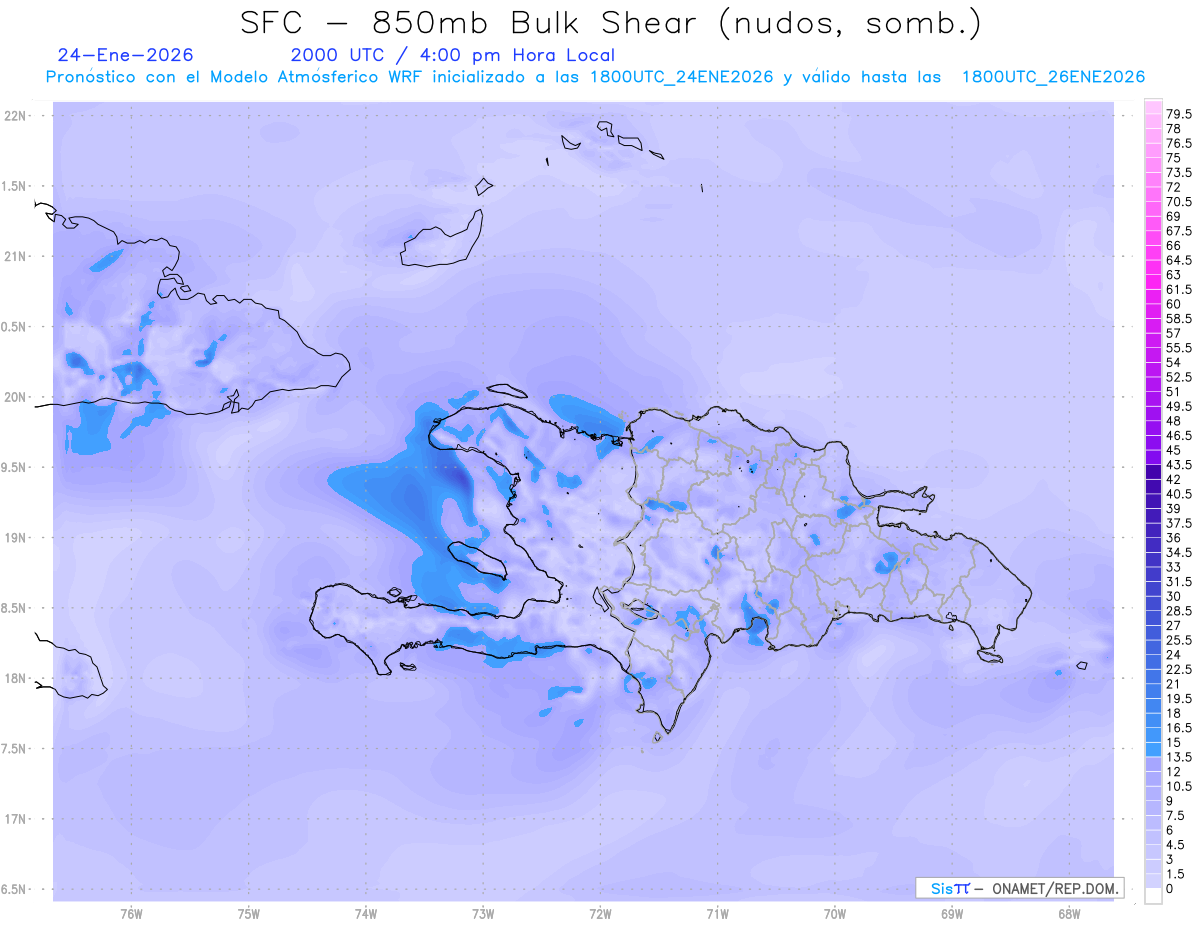Image resolution: width=1200 pixels, height=927 pixels.
Task: Pick the colorbar swatch between 78 and 79.5
Action: point(1152,122)
